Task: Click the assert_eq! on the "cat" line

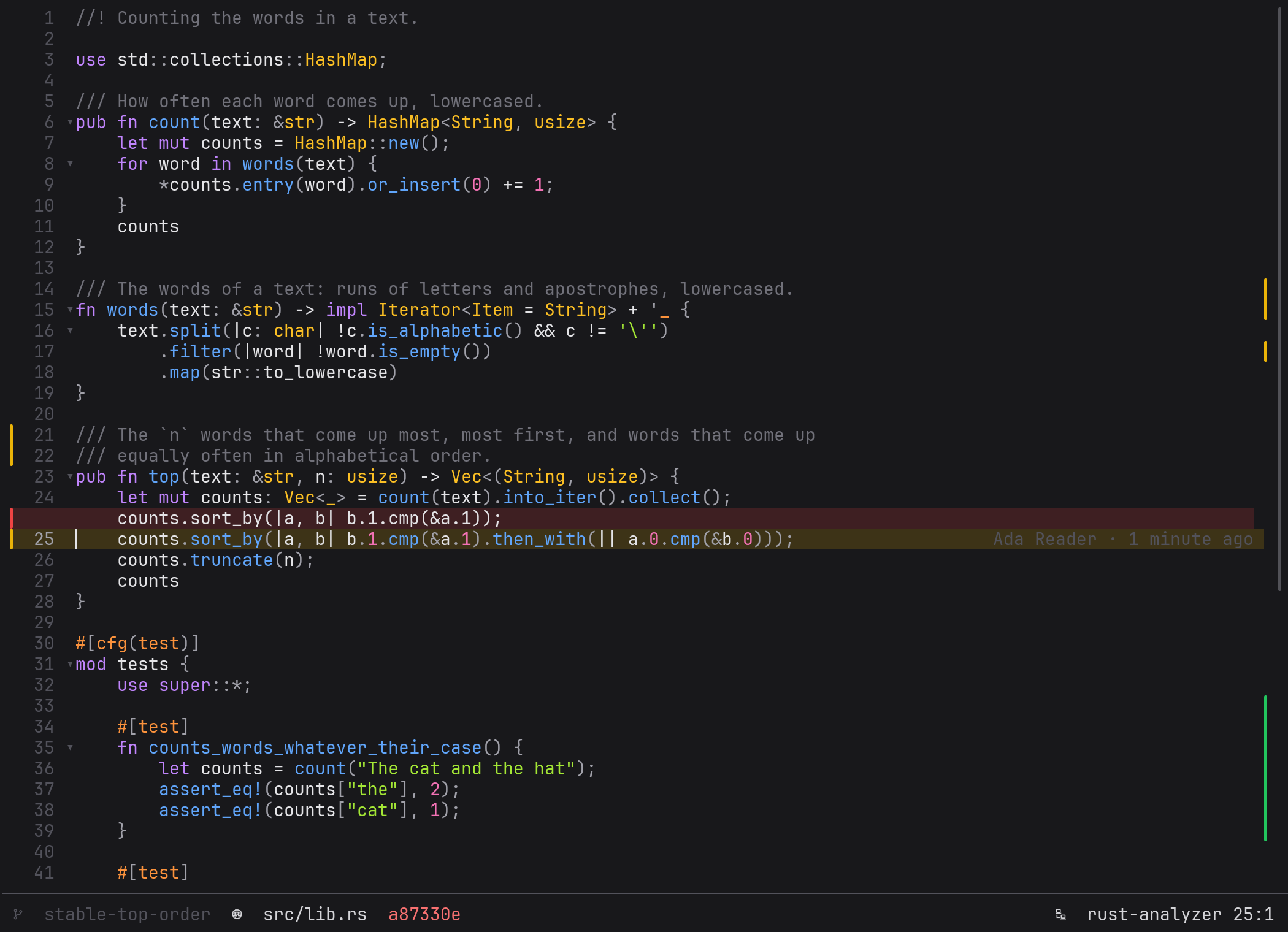Action: pos(210,811)
